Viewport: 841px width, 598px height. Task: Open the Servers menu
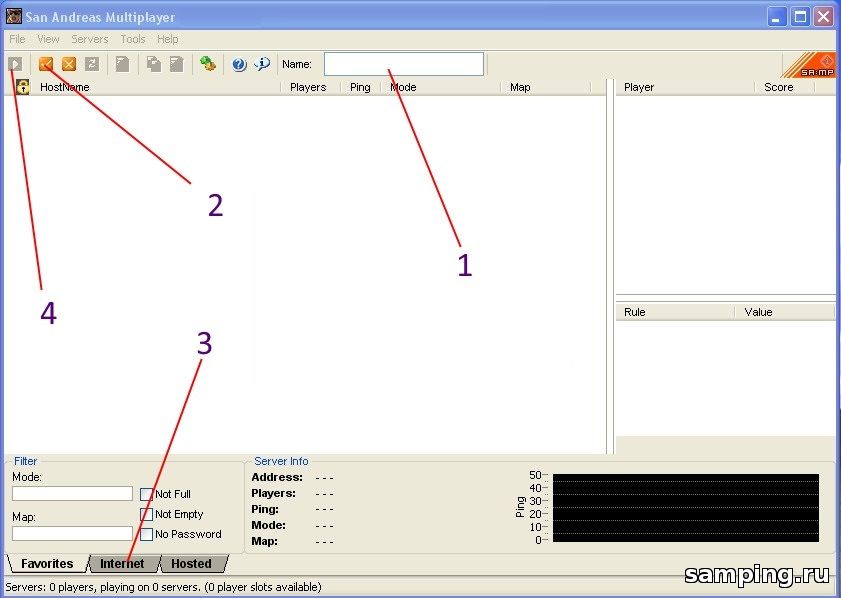[x=90, y=39]
